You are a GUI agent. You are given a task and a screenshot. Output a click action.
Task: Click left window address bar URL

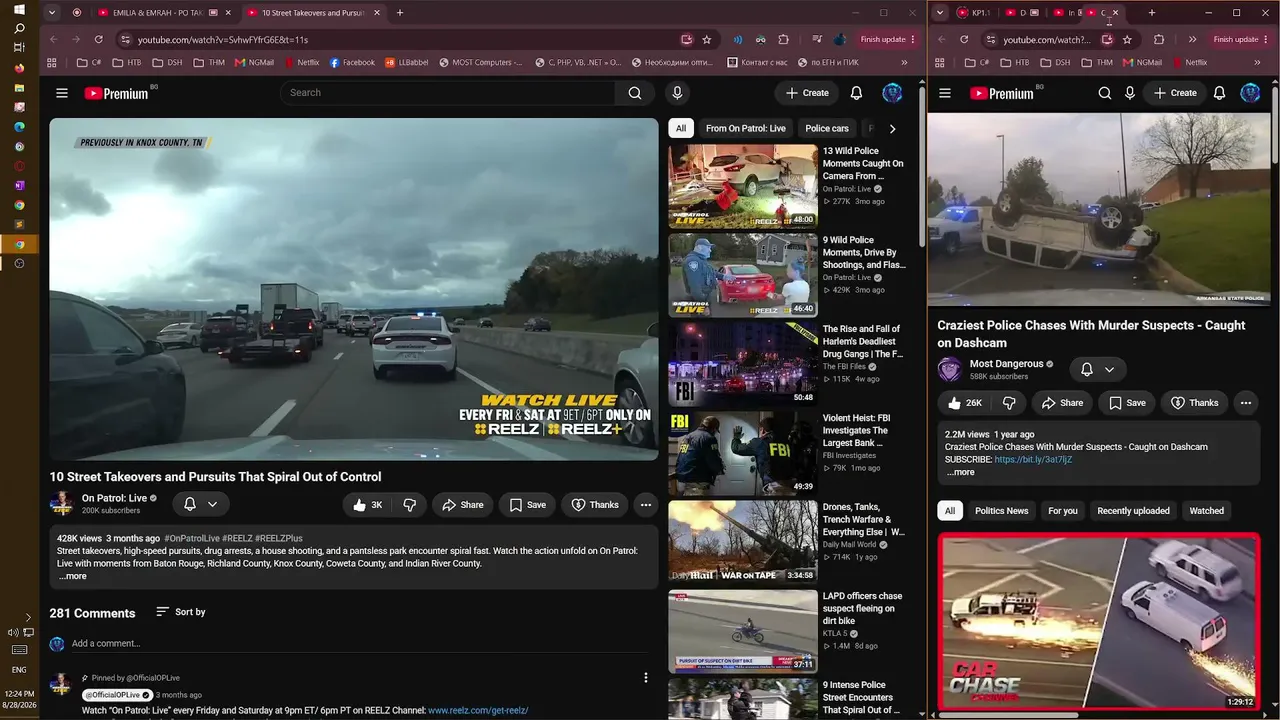click(x=223, y=40)
